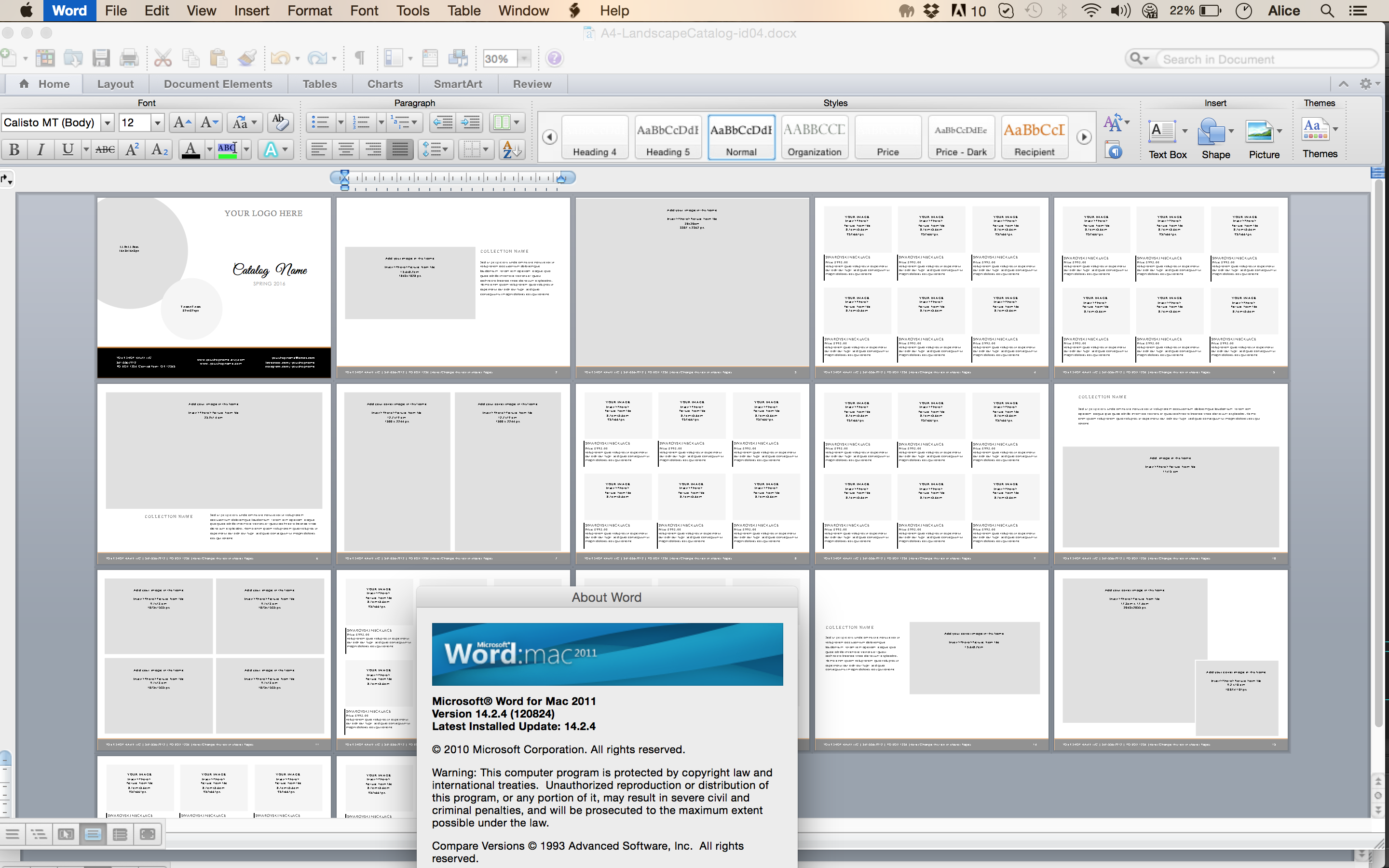The image size is (1389, 868).
Task: Click the Insert Text Box button
Action: tap(1162, 133)
